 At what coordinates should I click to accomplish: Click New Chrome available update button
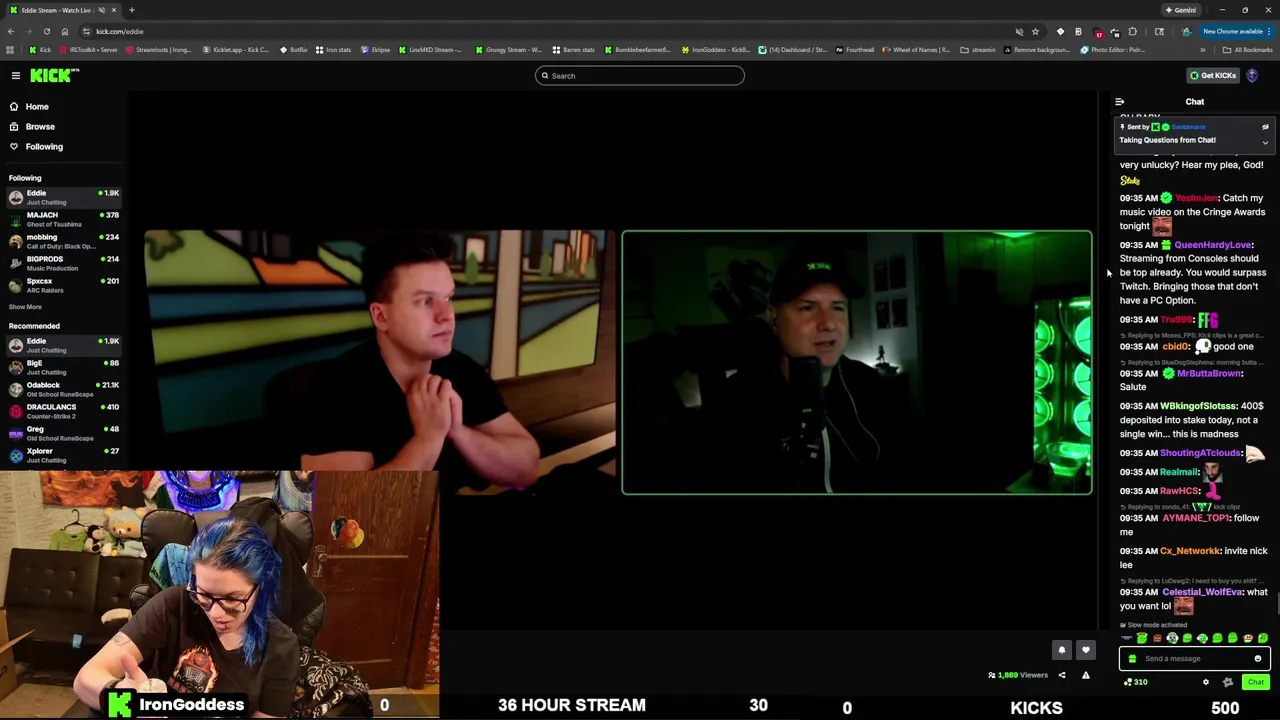(x=1237, y=31)
